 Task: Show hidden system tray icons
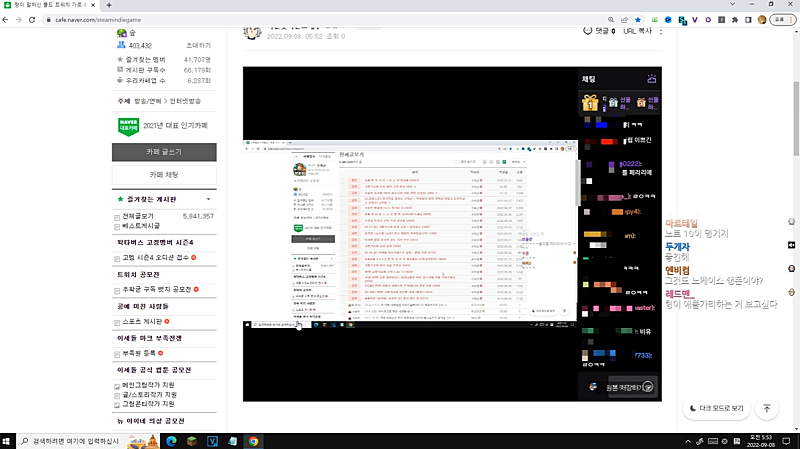click(688, 441)
